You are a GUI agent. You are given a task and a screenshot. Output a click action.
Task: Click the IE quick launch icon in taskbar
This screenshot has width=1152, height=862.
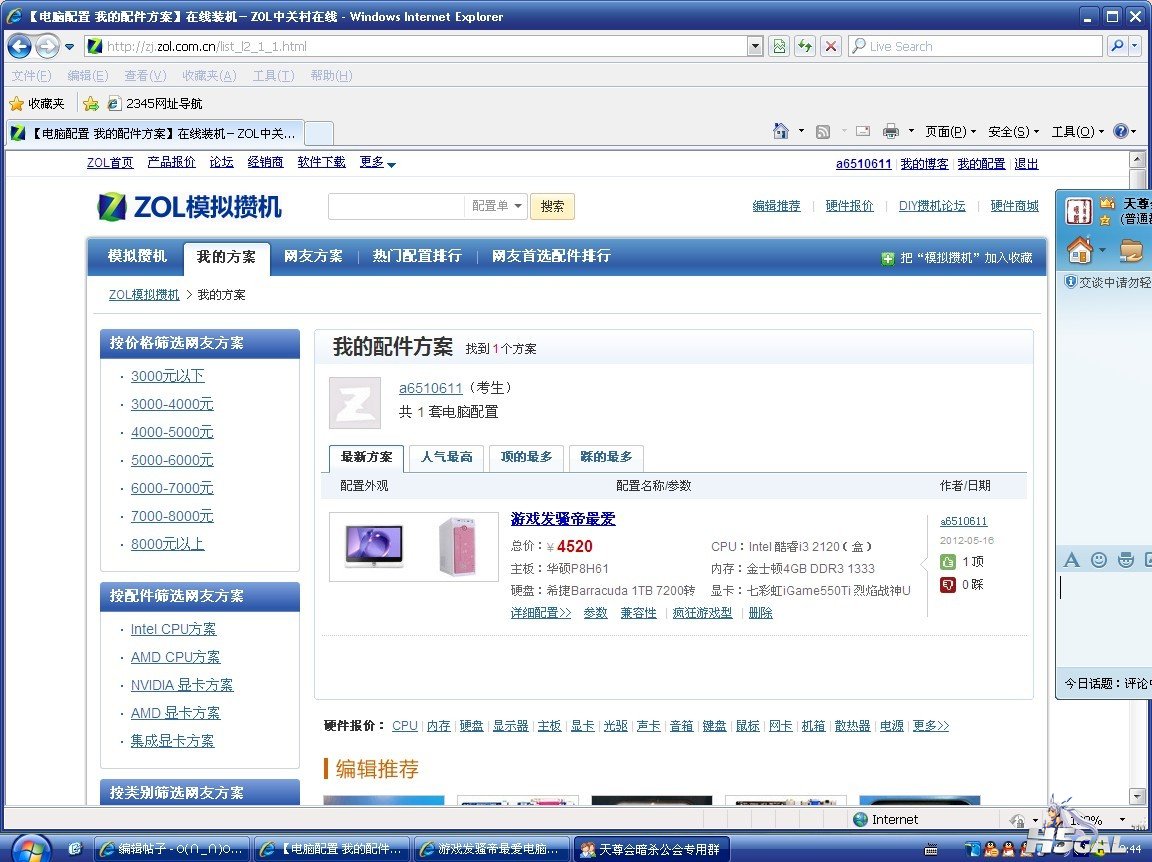point(74,849)
